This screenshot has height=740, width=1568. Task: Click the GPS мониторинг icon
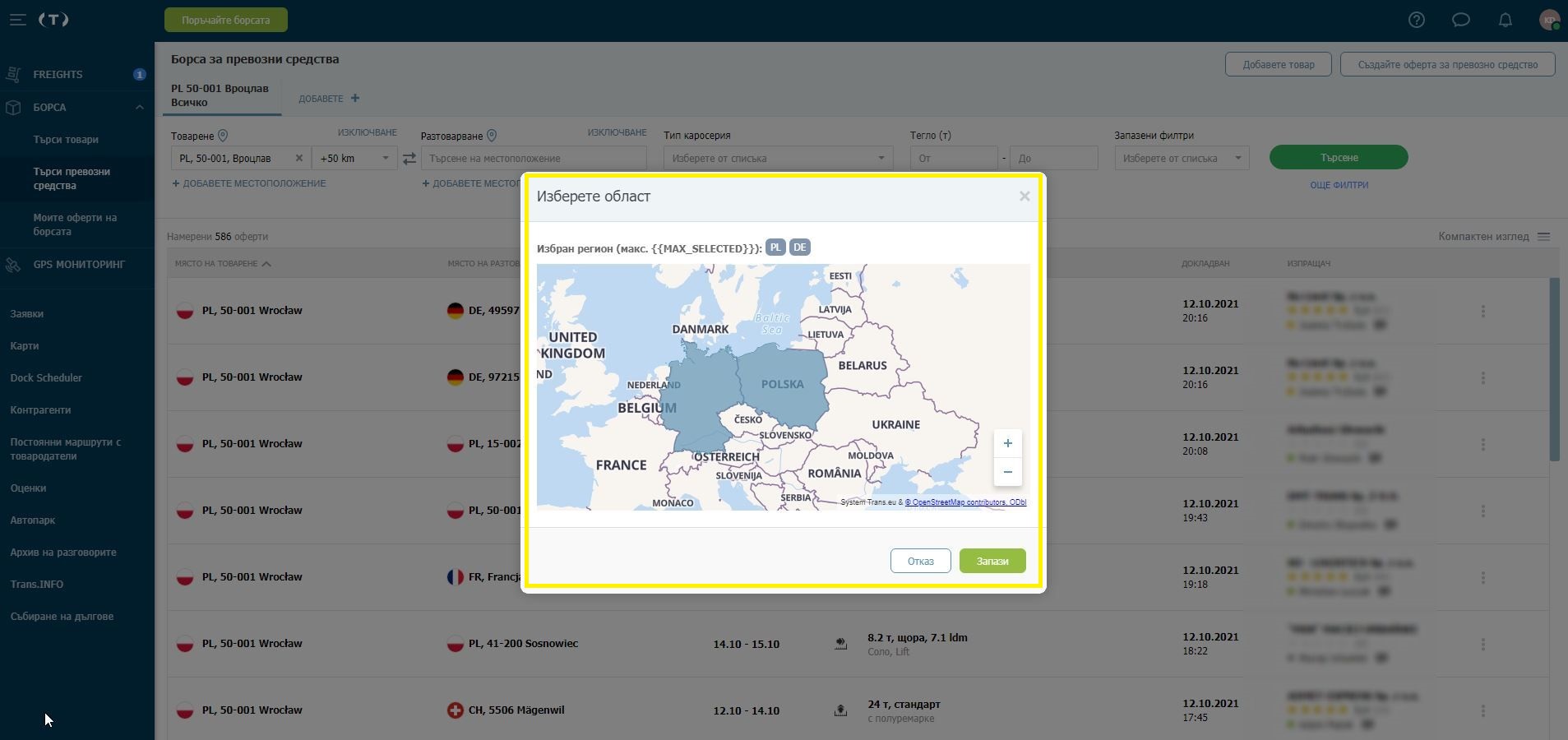pyautogui.click(x=13, y=265)
